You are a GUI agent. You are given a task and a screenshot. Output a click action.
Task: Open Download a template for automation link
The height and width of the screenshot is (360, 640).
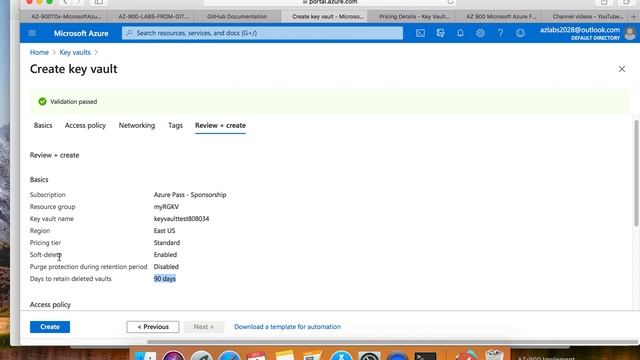click(x=287, y=327)
